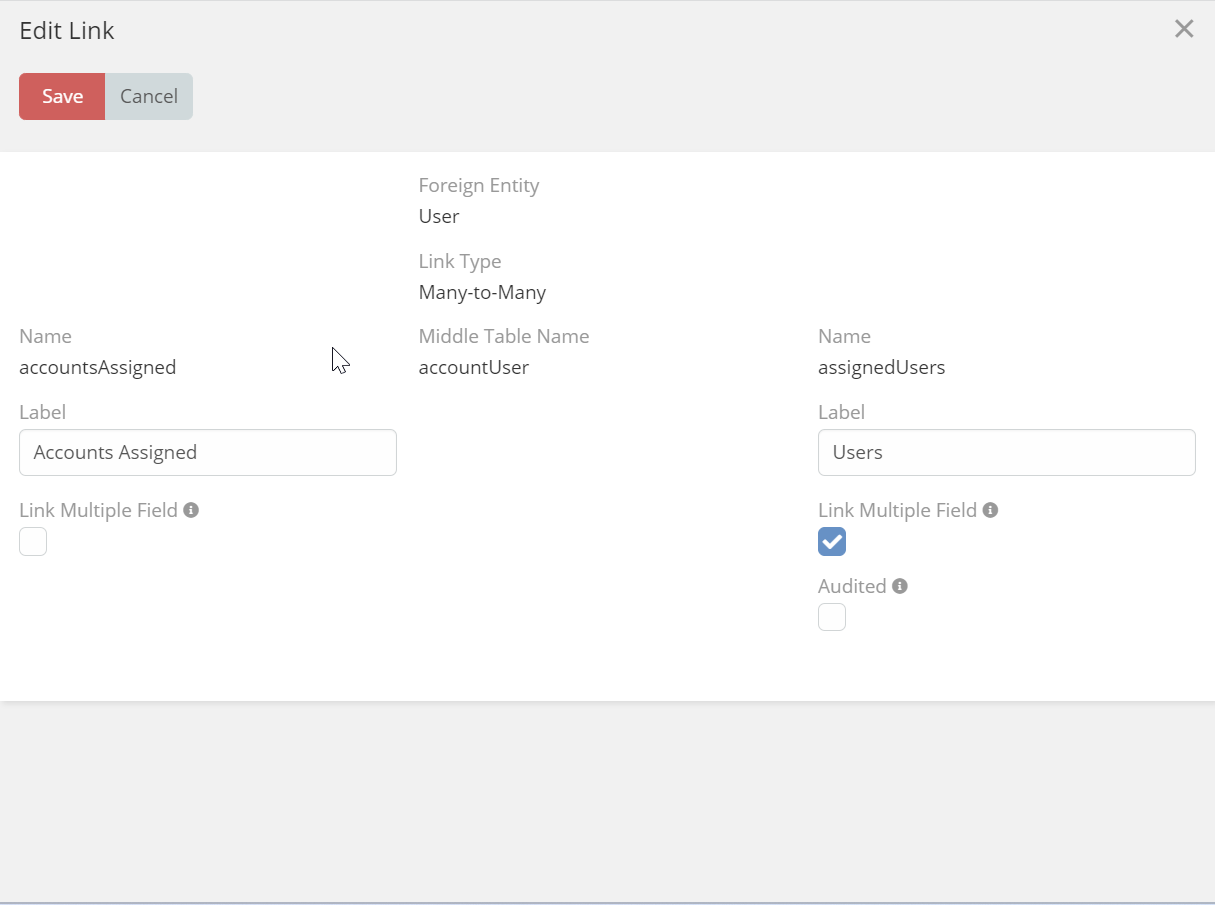Click the Foreign Entity field label
Image resolution: width=1215 pixels, height=905 pixels.
479,186
